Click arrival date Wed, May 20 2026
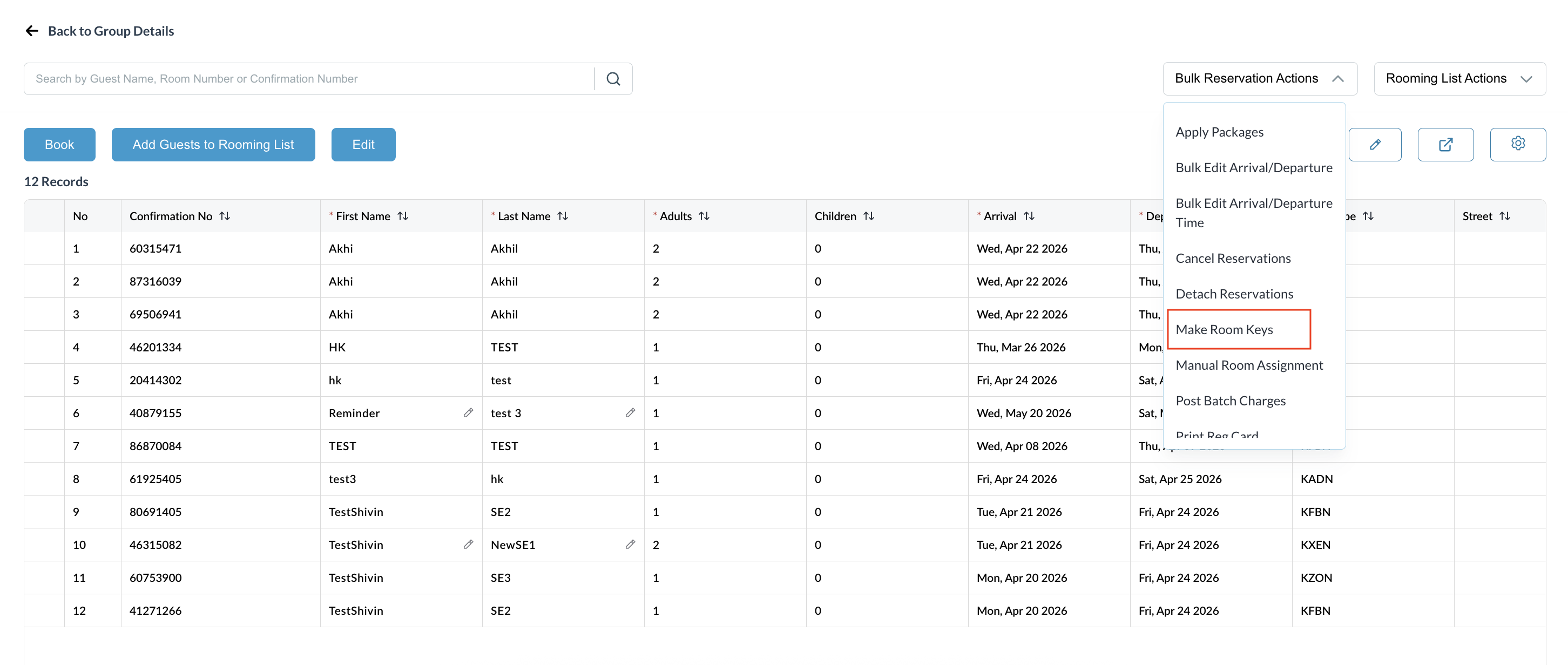1568x665 pixels. point(1024,412)
